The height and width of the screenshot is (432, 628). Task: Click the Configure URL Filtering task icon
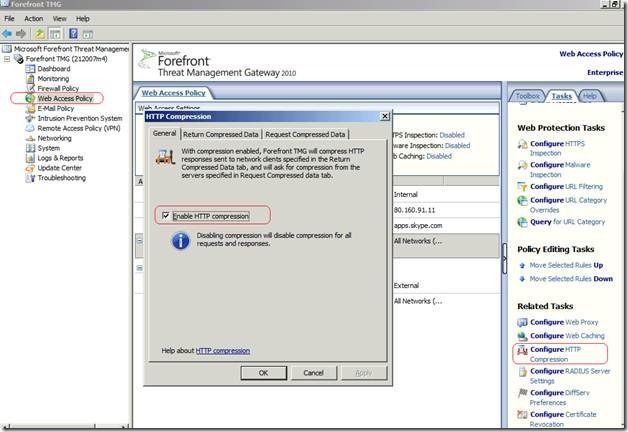pyautogui.click(x=522, y=187)
